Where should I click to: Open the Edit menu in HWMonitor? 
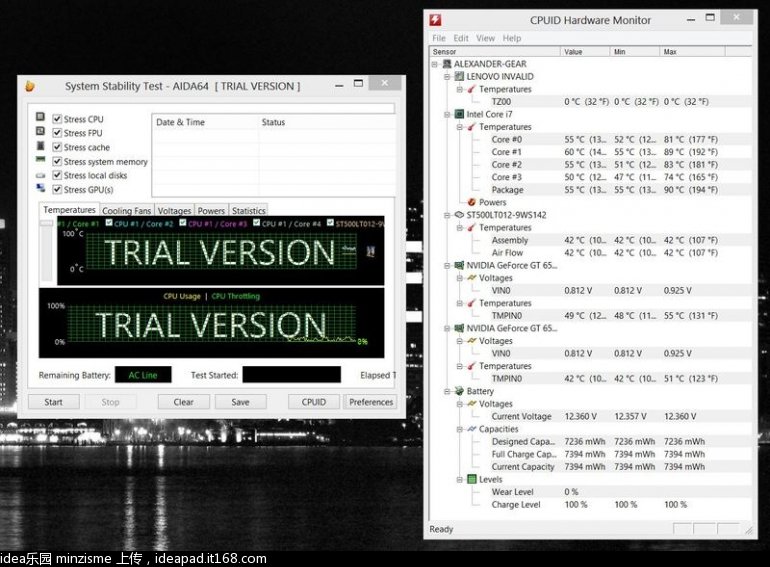point(461,38)
